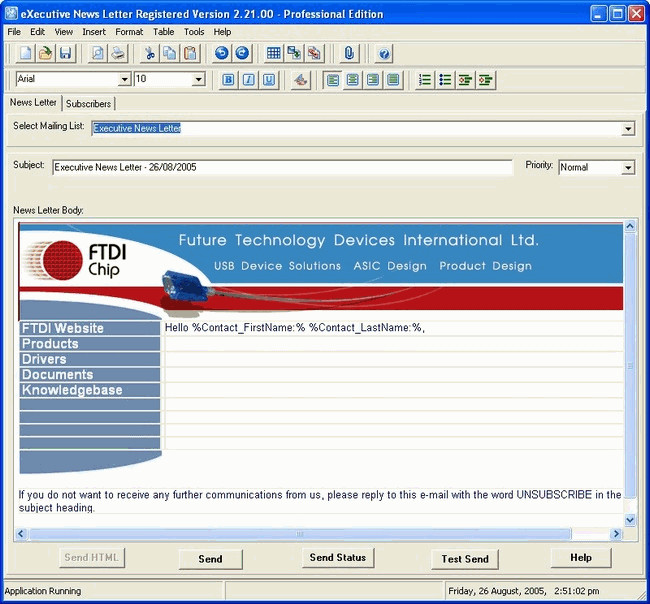Screen dimensions: 650x604
Task: Click the bottom Help button
Action: click(x=581, y=558)
